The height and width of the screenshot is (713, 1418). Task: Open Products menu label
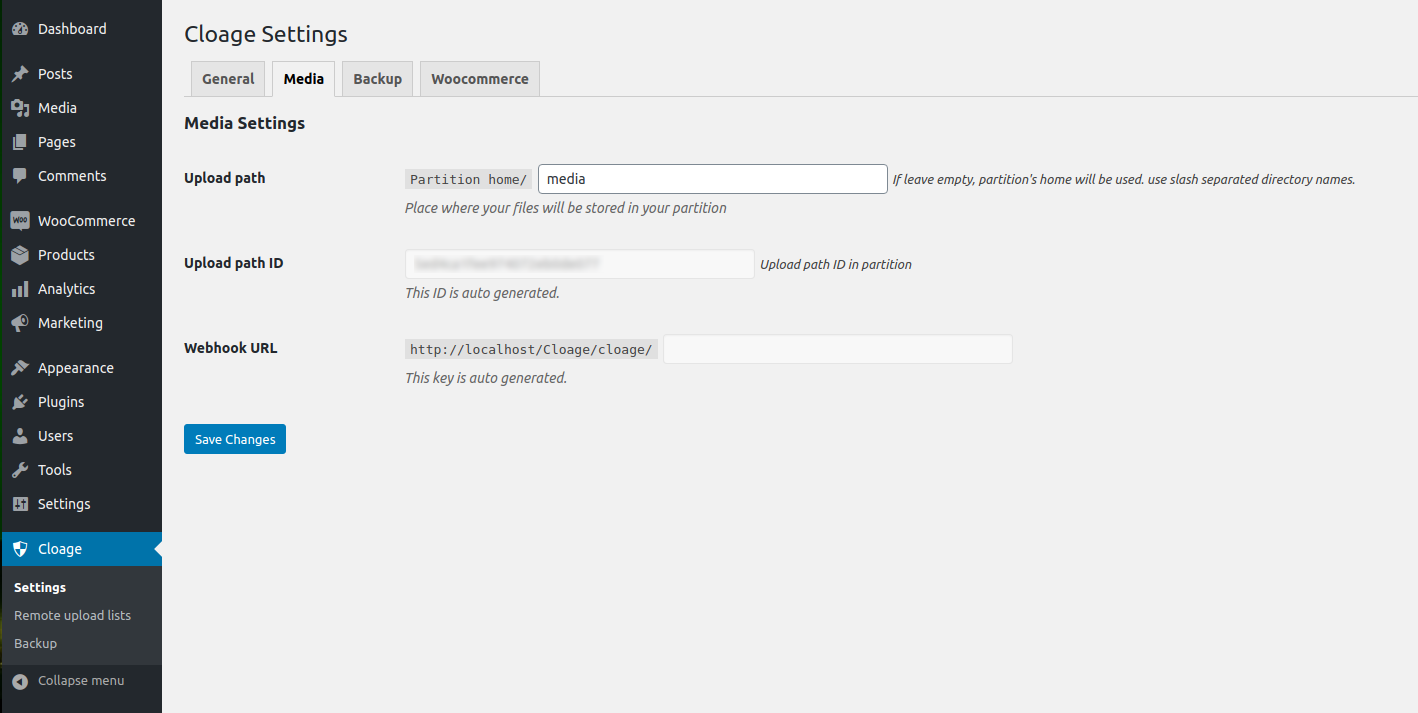tap(66, 255)
